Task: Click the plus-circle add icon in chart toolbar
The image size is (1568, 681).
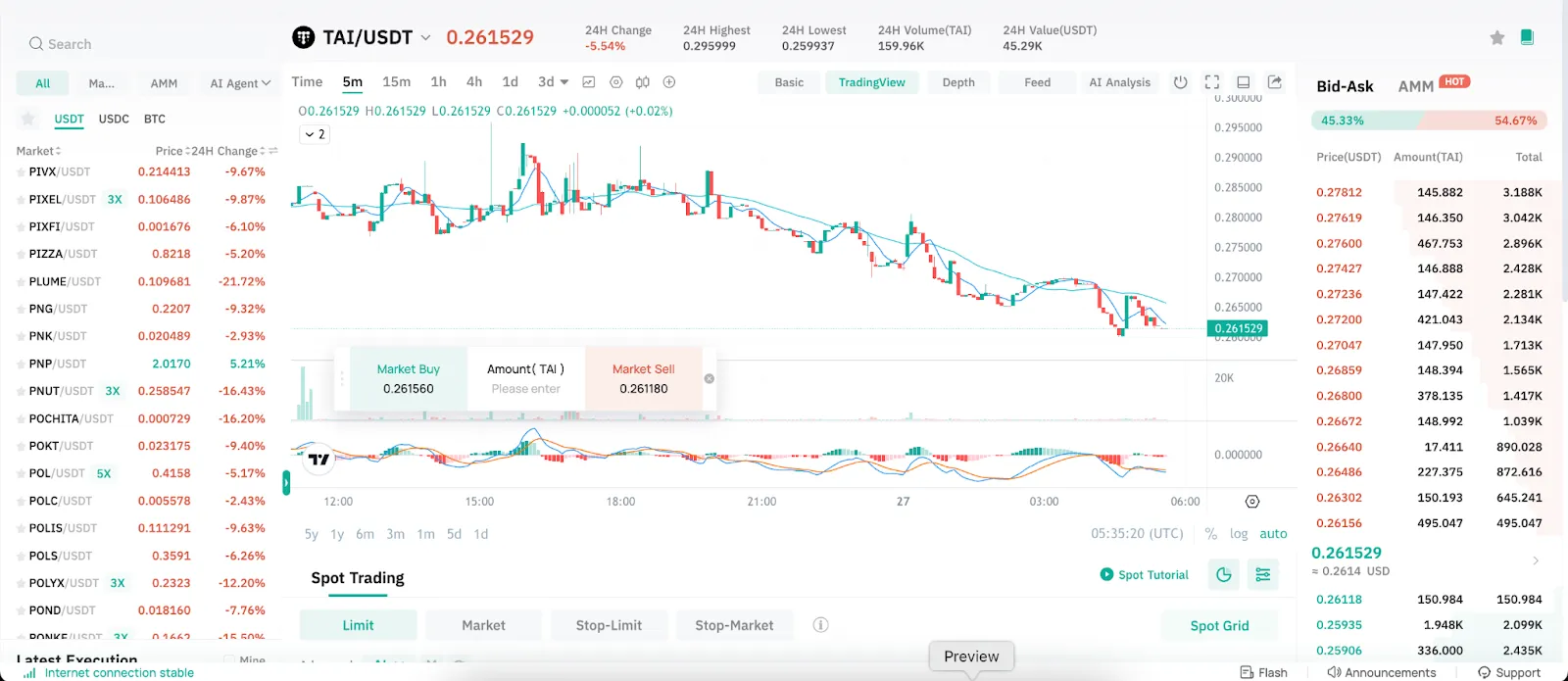Action: tap(669, 82)
